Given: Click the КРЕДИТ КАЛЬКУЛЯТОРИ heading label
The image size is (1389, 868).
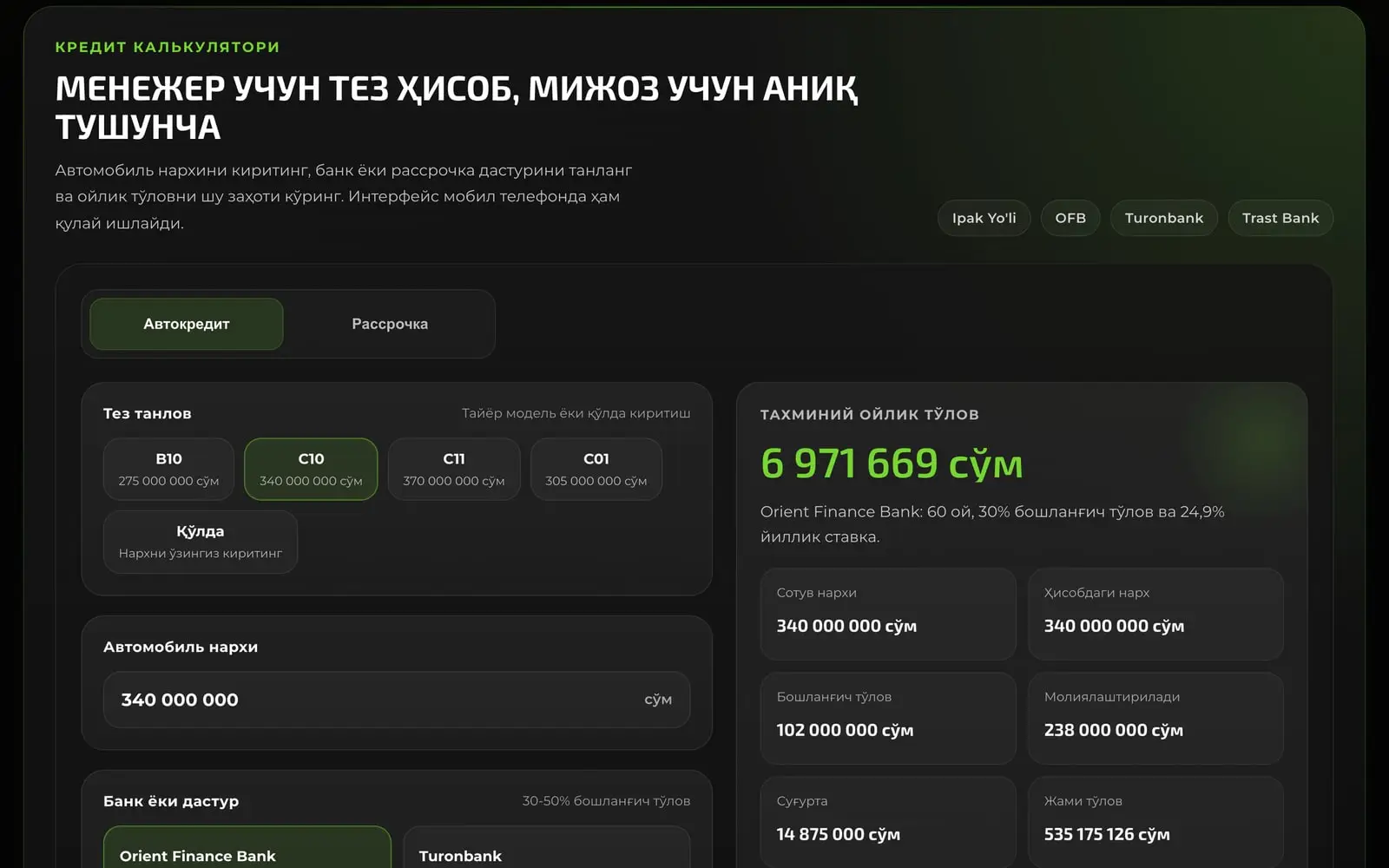Looking at the screenshot, I should 168,47.
